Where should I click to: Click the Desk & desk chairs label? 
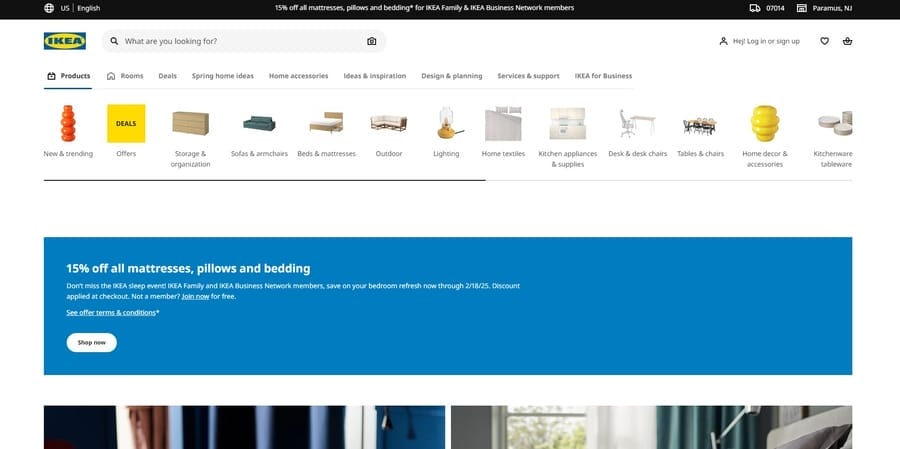tap(638, 154)
